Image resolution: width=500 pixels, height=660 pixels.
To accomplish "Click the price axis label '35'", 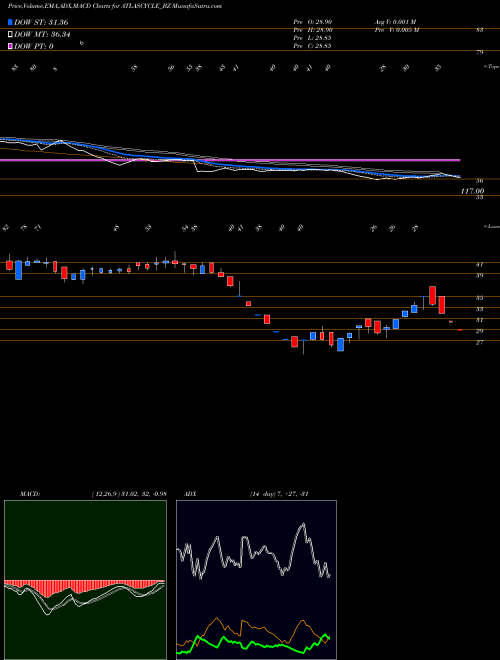I will [x=479, y=298].
